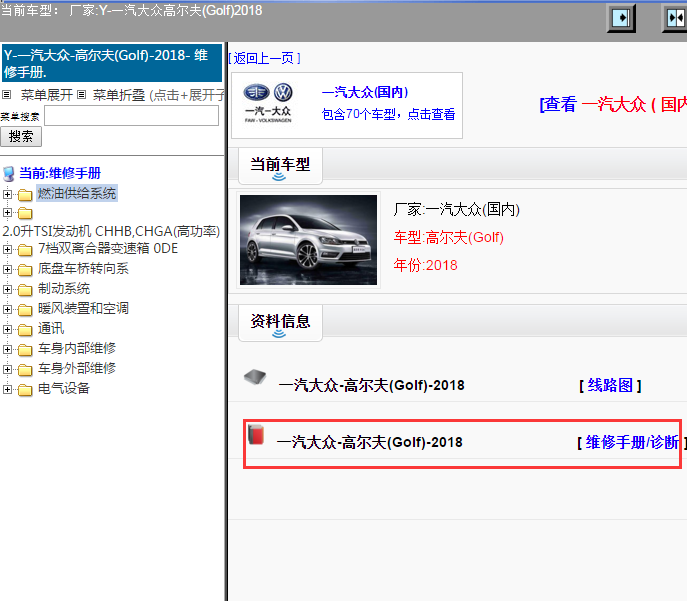Expand the 制动系统 node
This screenshot has width=687, height=601.
(x=7, y=289)
